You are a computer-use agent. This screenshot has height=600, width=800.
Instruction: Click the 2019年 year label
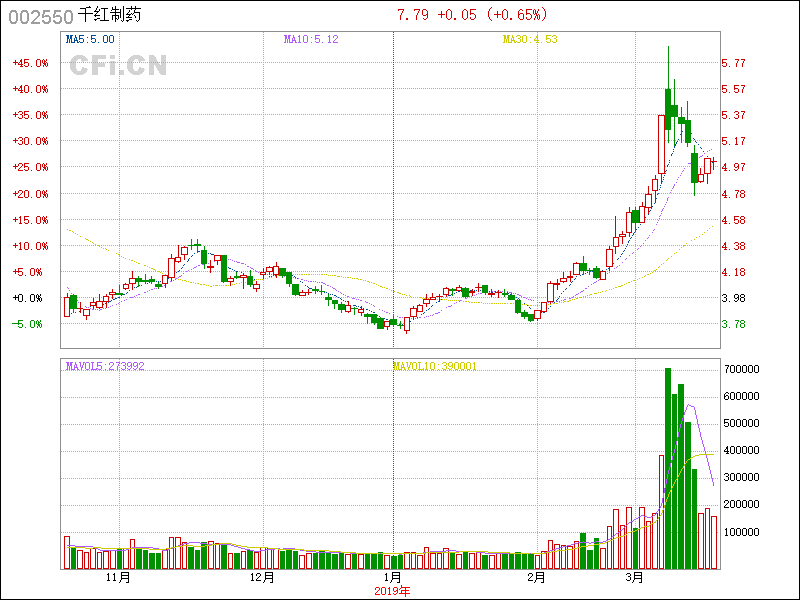pos(393,590)
